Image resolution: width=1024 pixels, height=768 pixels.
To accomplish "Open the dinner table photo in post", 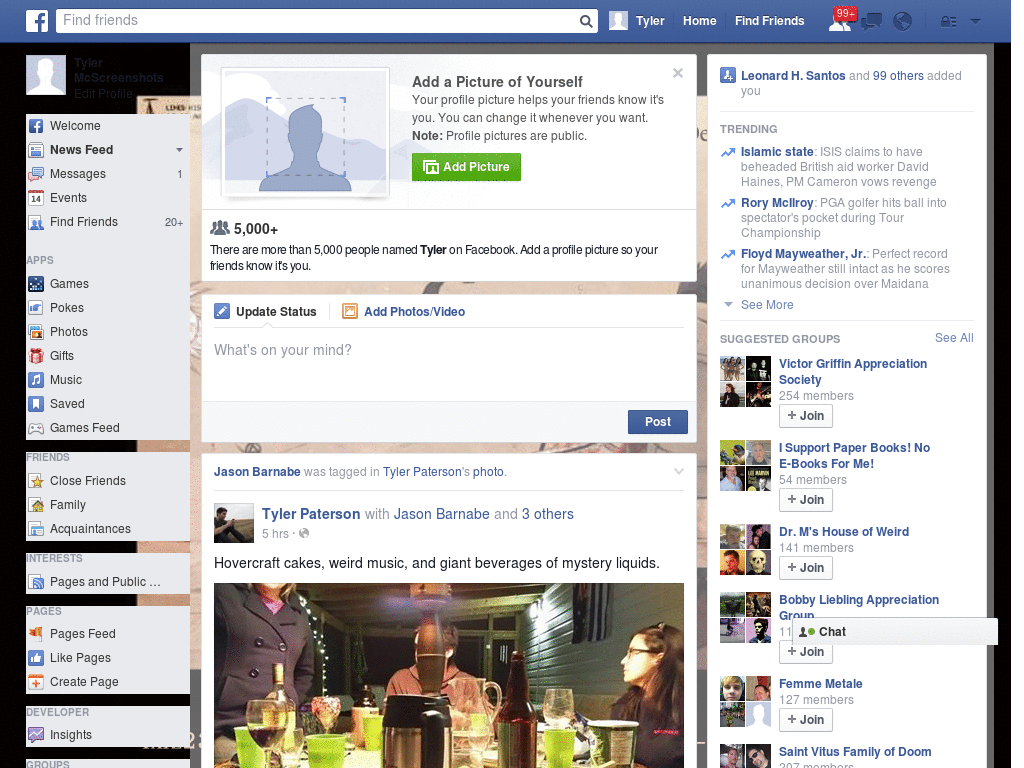I will (x=449, y=675).
